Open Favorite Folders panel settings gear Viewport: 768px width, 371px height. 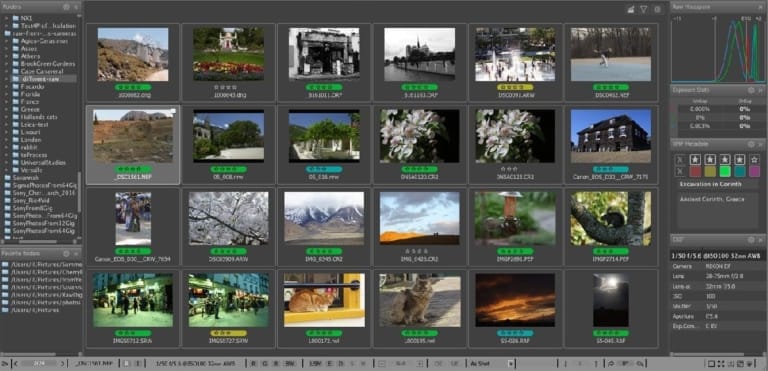(66, 253)
